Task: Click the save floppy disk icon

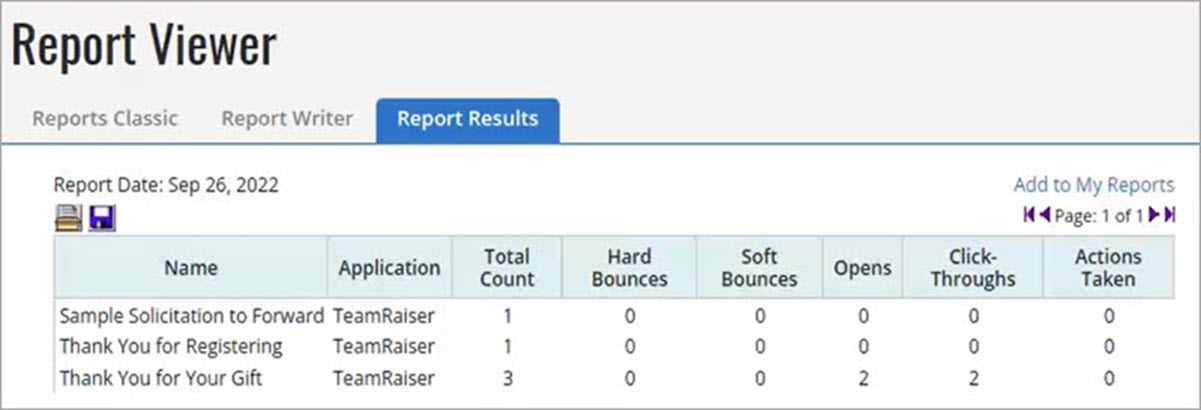Action: tap(102, 217)
